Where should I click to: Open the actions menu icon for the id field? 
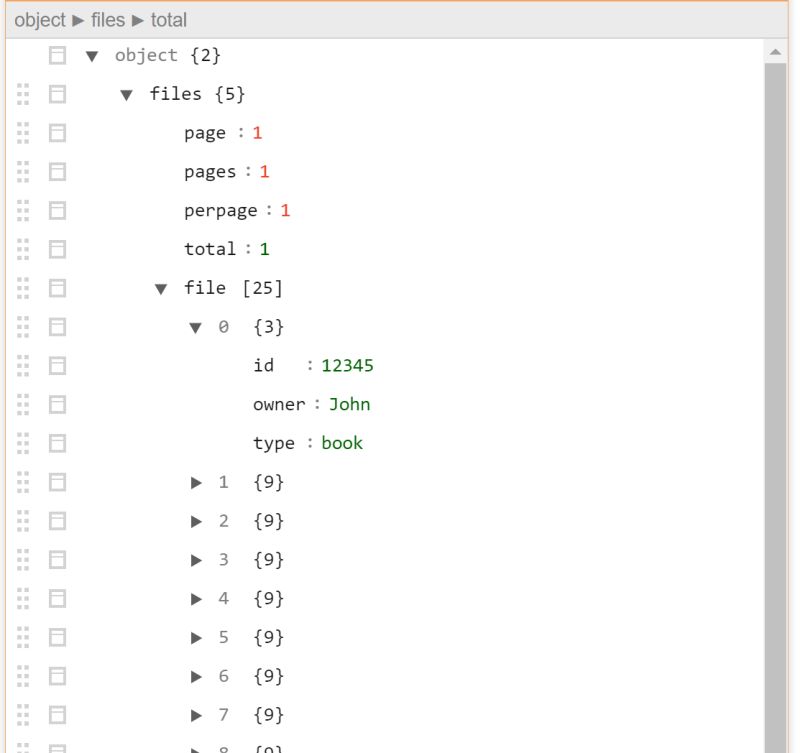coord(57,365)
